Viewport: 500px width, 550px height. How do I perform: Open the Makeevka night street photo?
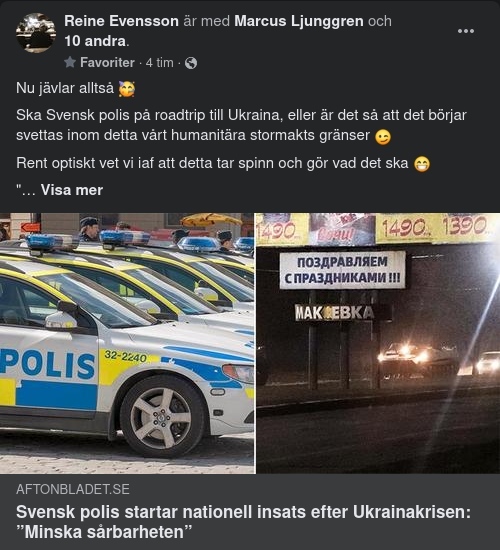378,343
